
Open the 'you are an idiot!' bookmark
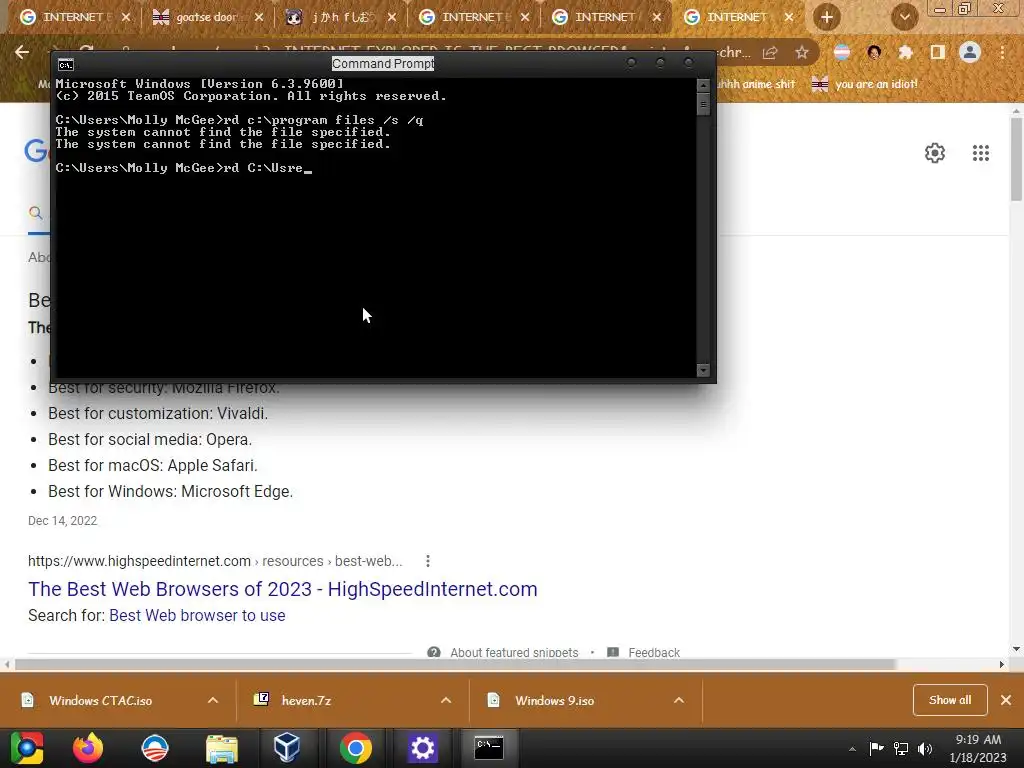pos(864,84)
